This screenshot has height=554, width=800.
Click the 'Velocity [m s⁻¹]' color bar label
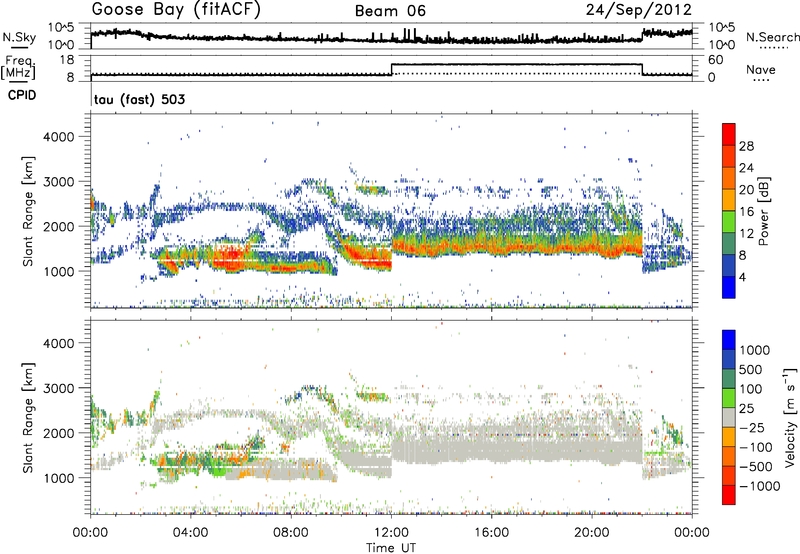tap(790, 417)
